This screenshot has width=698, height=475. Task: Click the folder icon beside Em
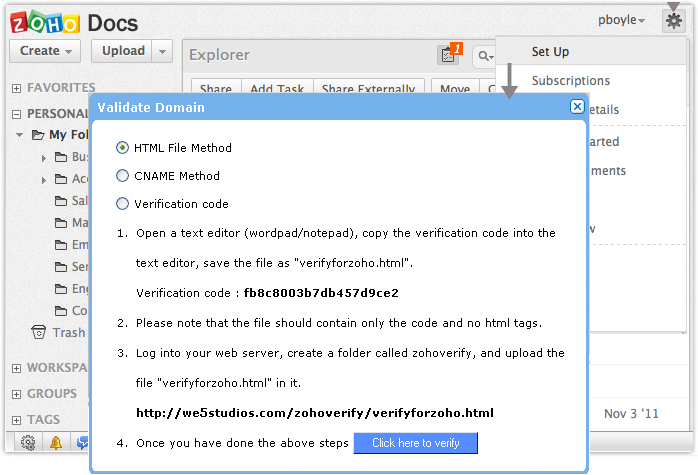pyautogui.click(x=61, y=245)
